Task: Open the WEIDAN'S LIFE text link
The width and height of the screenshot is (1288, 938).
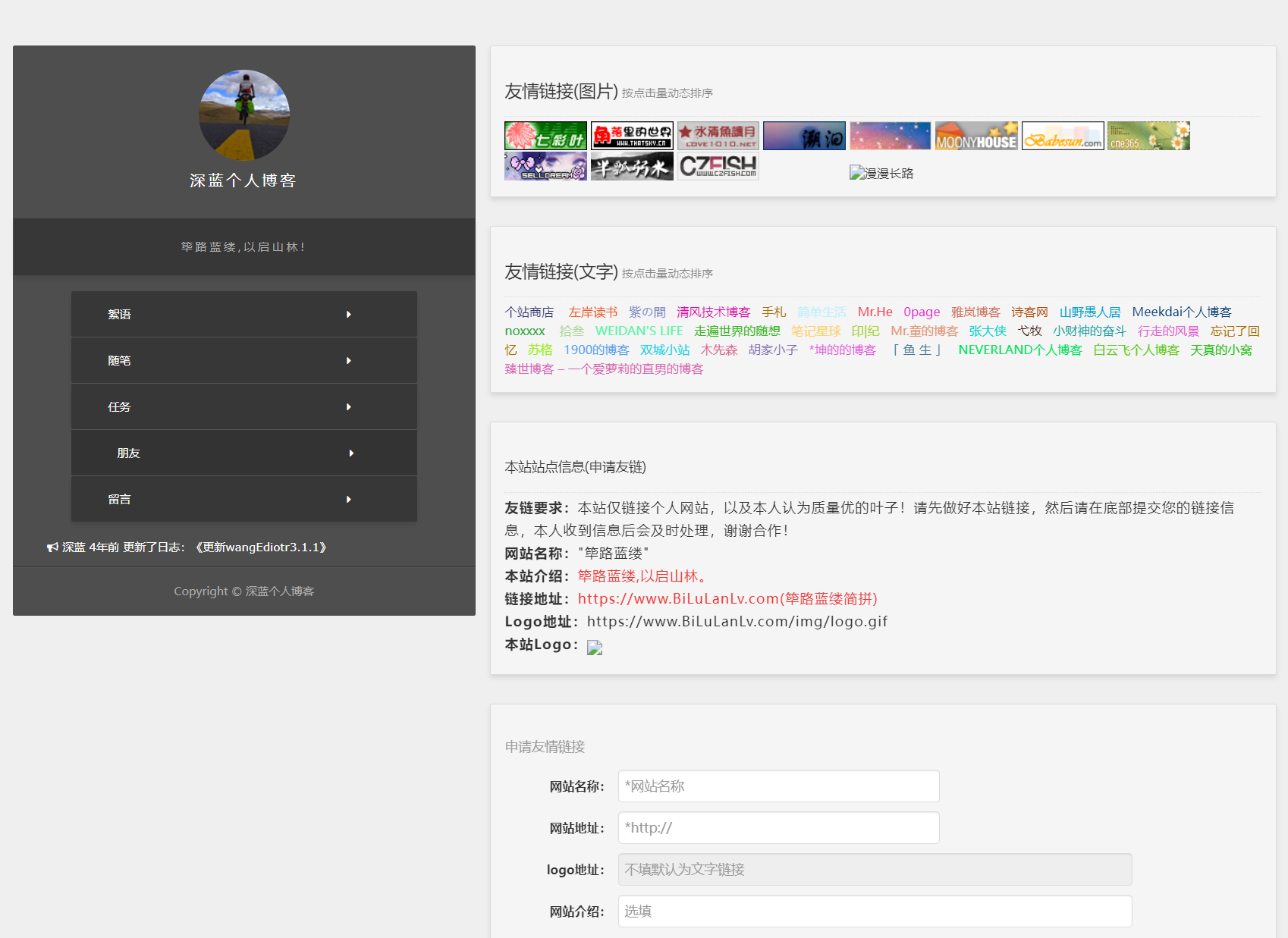Action: (639, 331)
